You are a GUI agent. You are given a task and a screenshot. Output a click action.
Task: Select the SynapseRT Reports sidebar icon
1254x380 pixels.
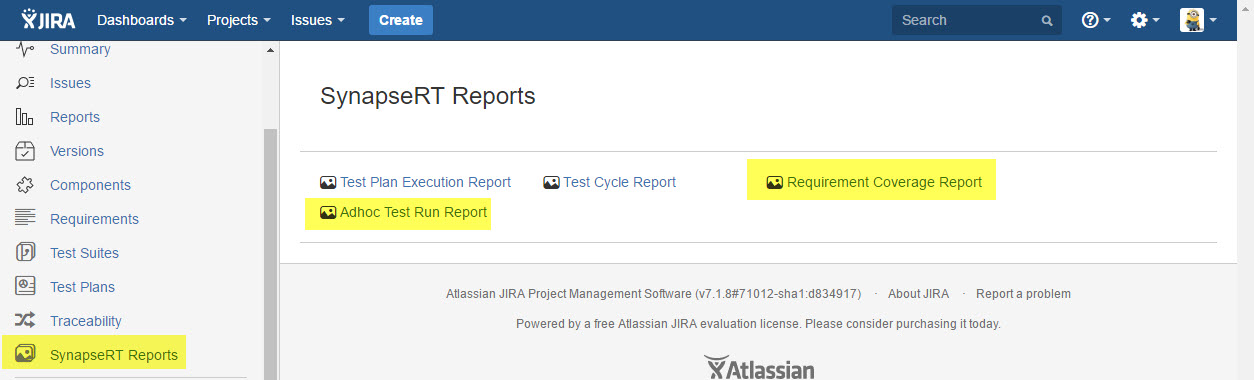point(26,354)
